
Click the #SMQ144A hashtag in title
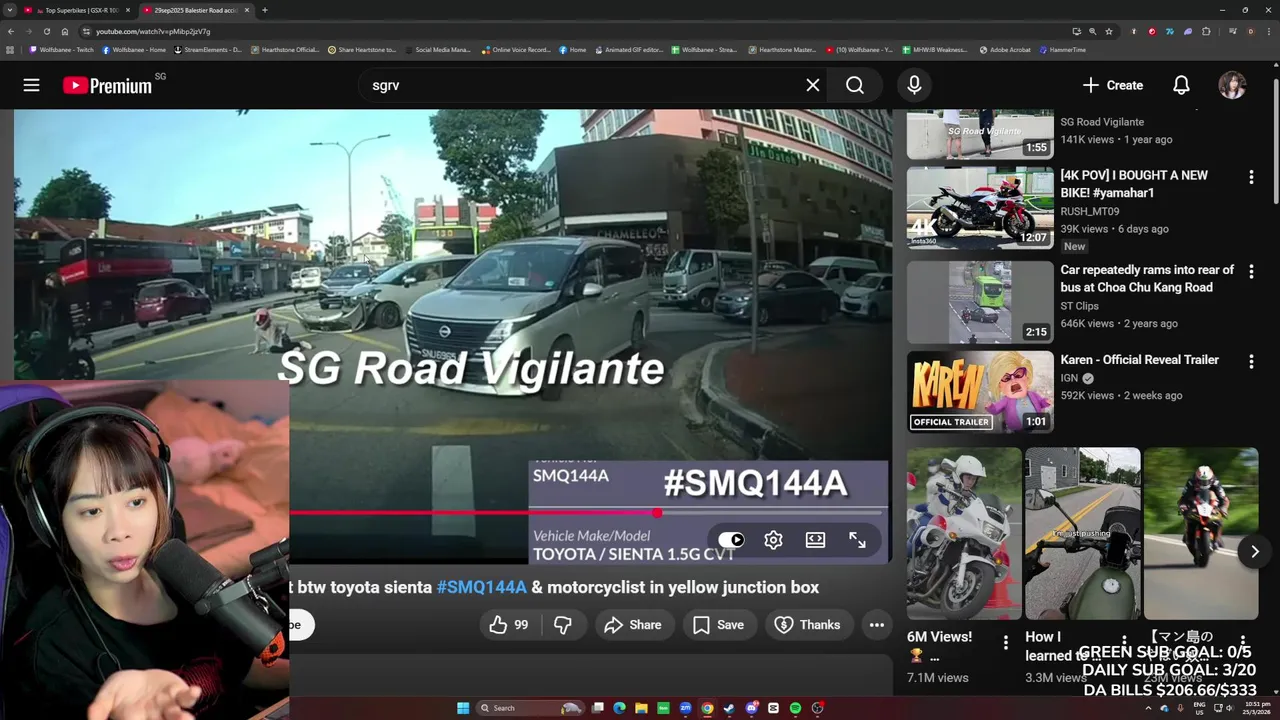pyautogui.click(x=481, y=587)
